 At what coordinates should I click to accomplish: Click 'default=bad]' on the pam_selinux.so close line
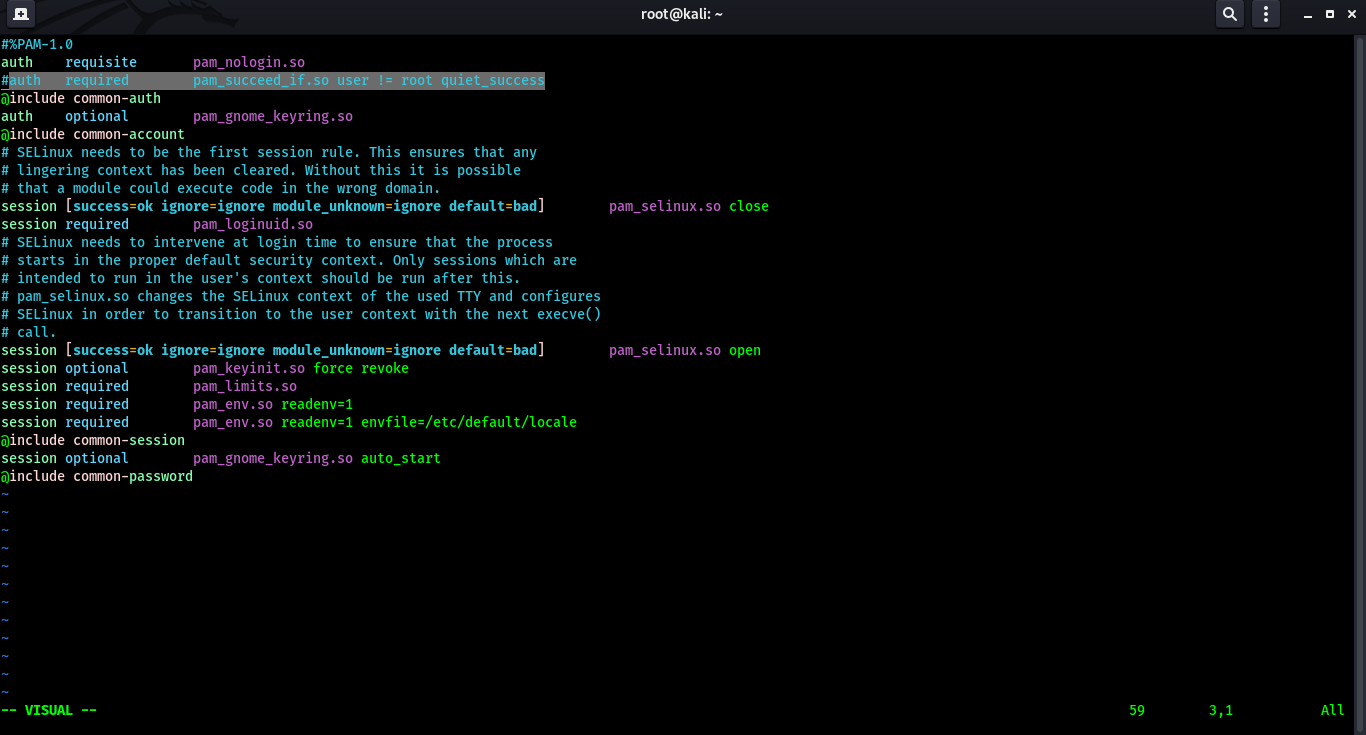(497, 206)
